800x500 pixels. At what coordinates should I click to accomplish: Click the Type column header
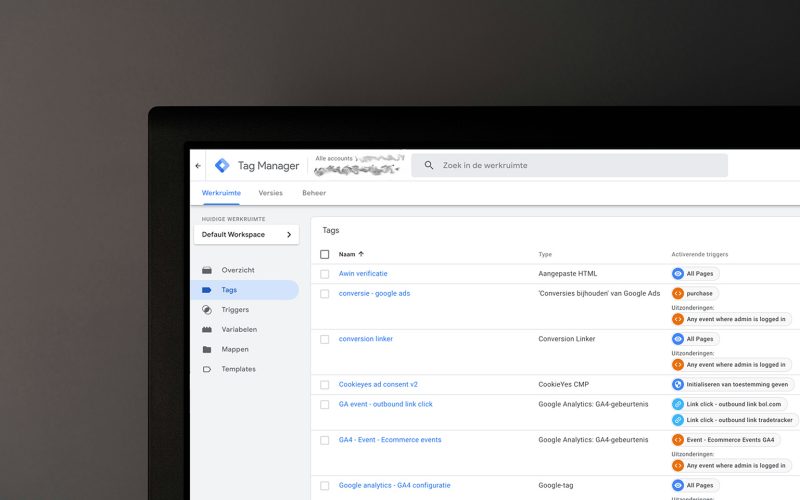545,254
